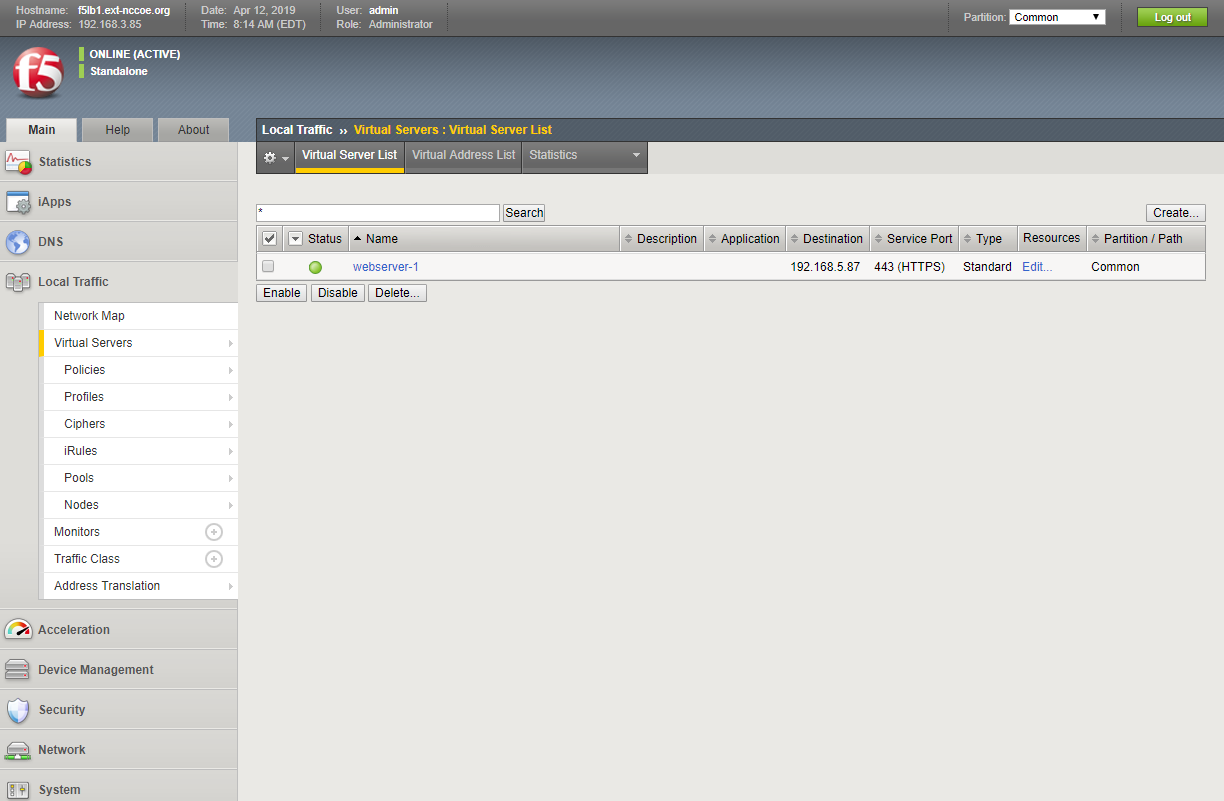Viewport: 1224px width, 801px height.
Task: Click the plus icon beside Traffic Class
Action: [x=213, y=559]
